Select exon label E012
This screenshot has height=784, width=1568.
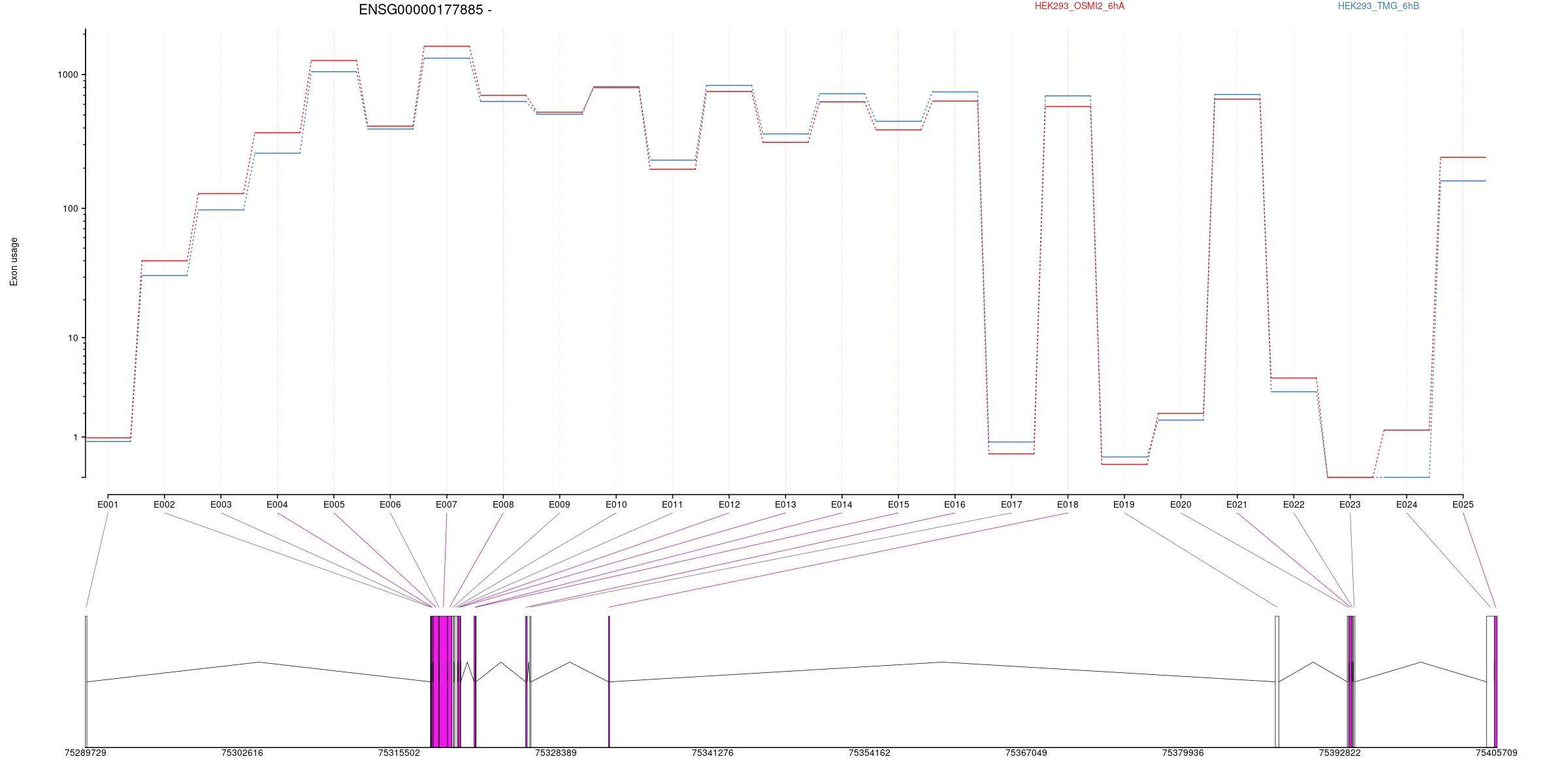tap(729, 504)
